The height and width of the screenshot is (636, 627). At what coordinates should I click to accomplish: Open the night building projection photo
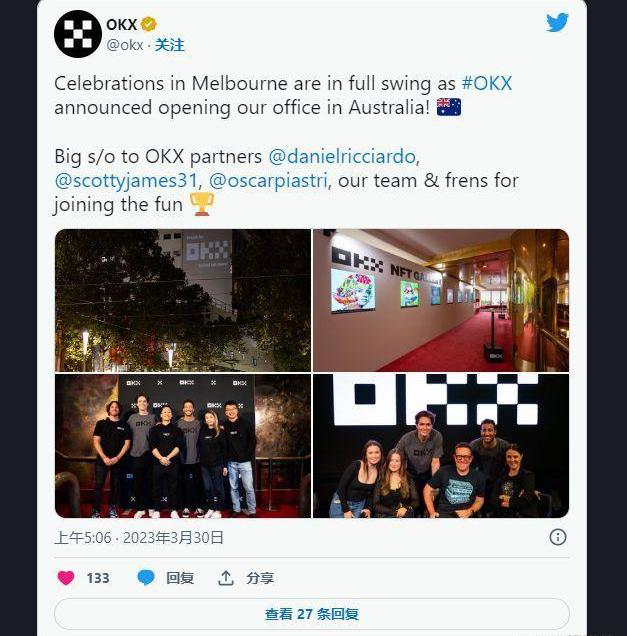[183, 300]
